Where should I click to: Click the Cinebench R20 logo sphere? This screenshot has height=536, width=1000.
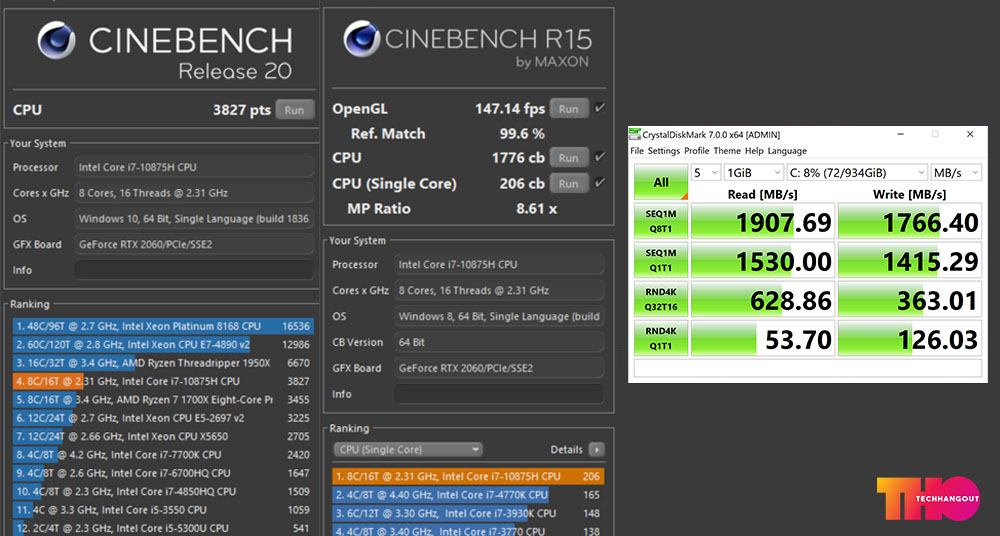point(57,40)
